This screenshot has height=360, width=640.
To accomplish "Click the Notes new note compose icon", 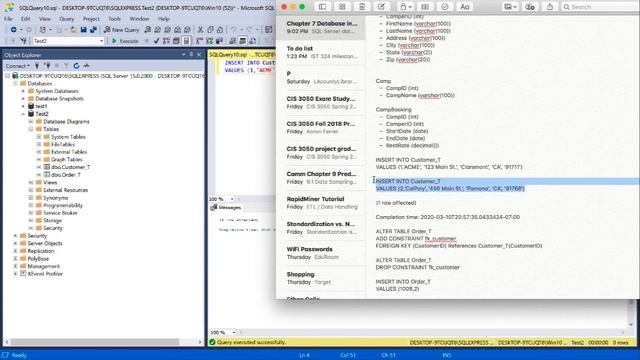I will pyautogui.click(x=382, y=7).
